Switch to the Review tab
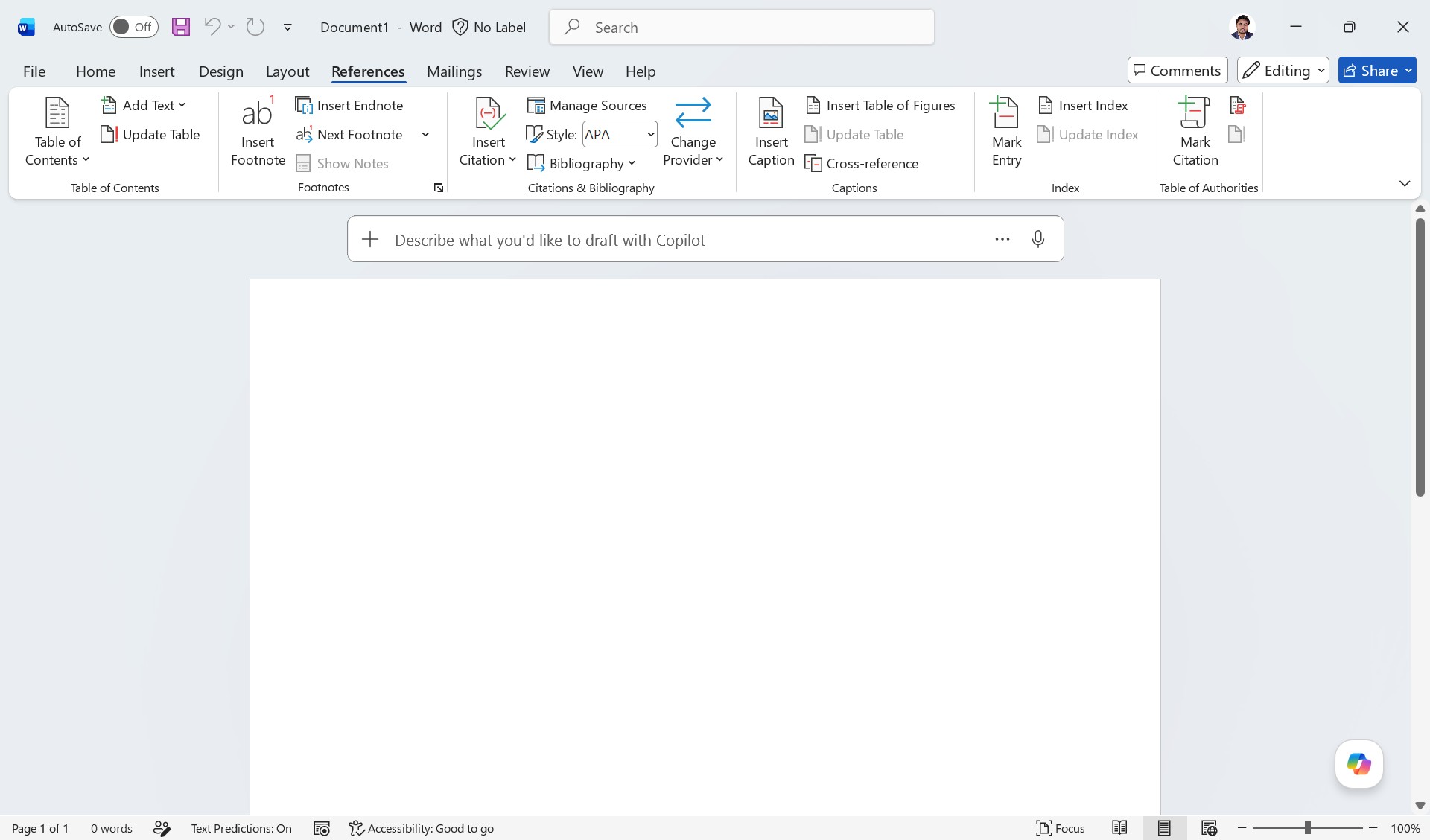 [527, 71]
